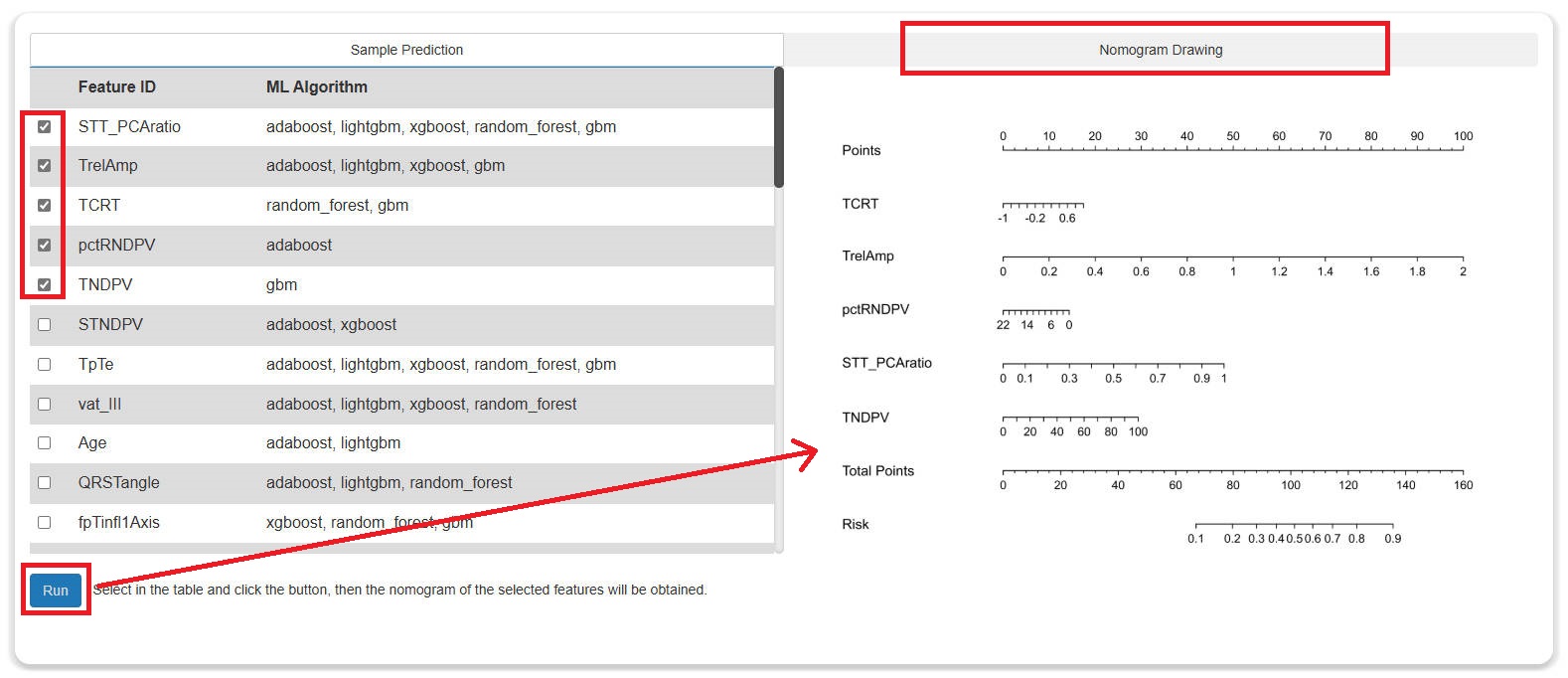Click the ML Algorithm column header
This screenshot has height=678, width=1568.
click(316, 87)
